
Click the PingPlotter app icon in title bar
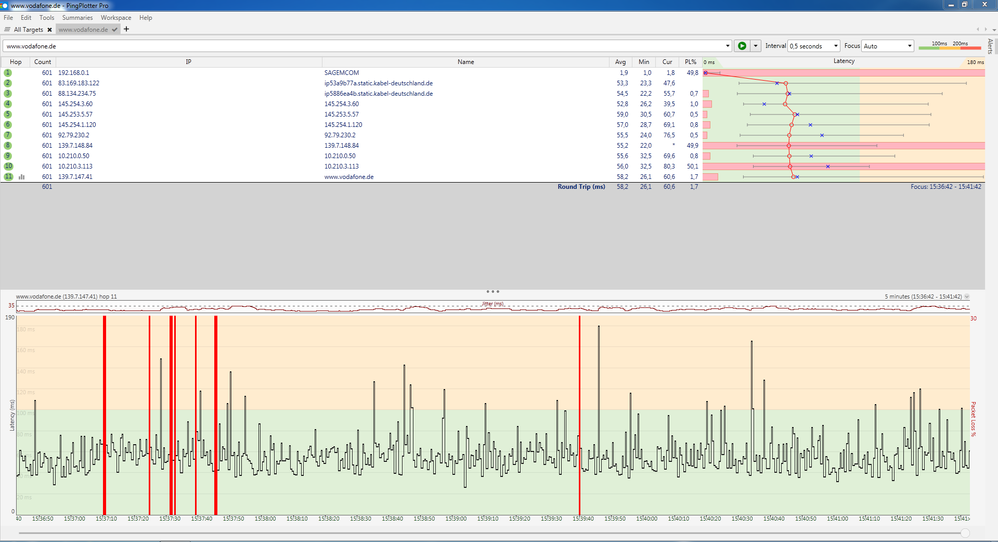pyautogui.click(x=4, y=5)
